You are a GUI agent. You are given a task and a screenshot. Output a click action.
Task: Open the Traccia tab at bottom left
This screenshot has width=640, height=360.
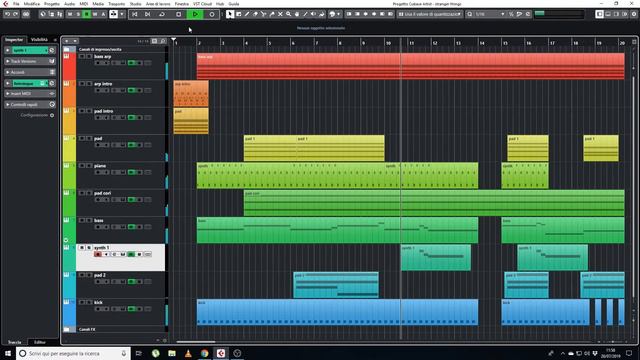[15, 342]
